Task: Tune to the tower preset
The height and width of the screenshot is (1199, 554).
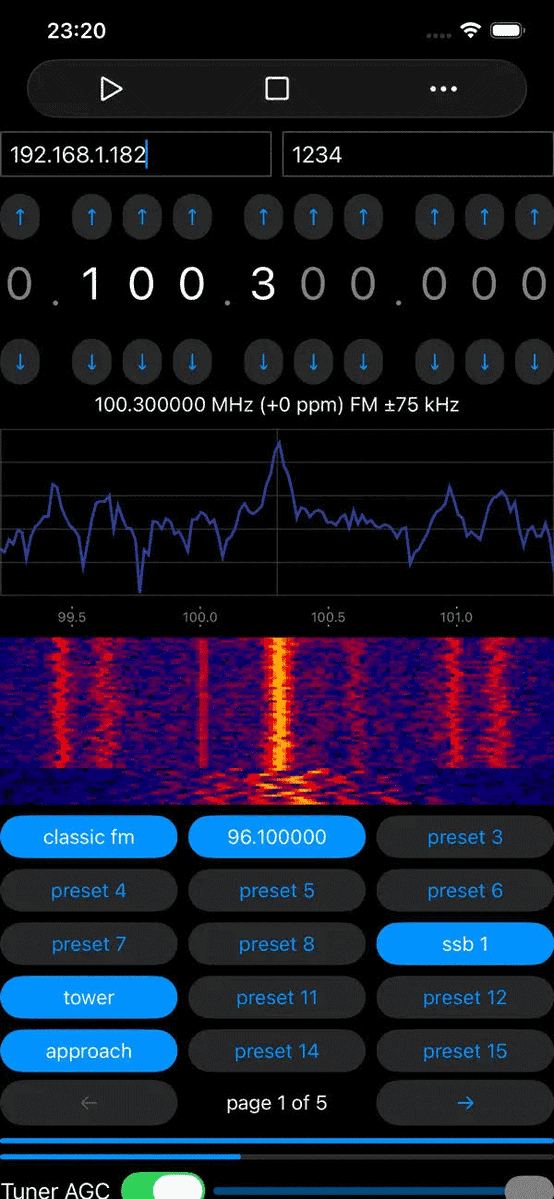Action: tap(89, 997)
